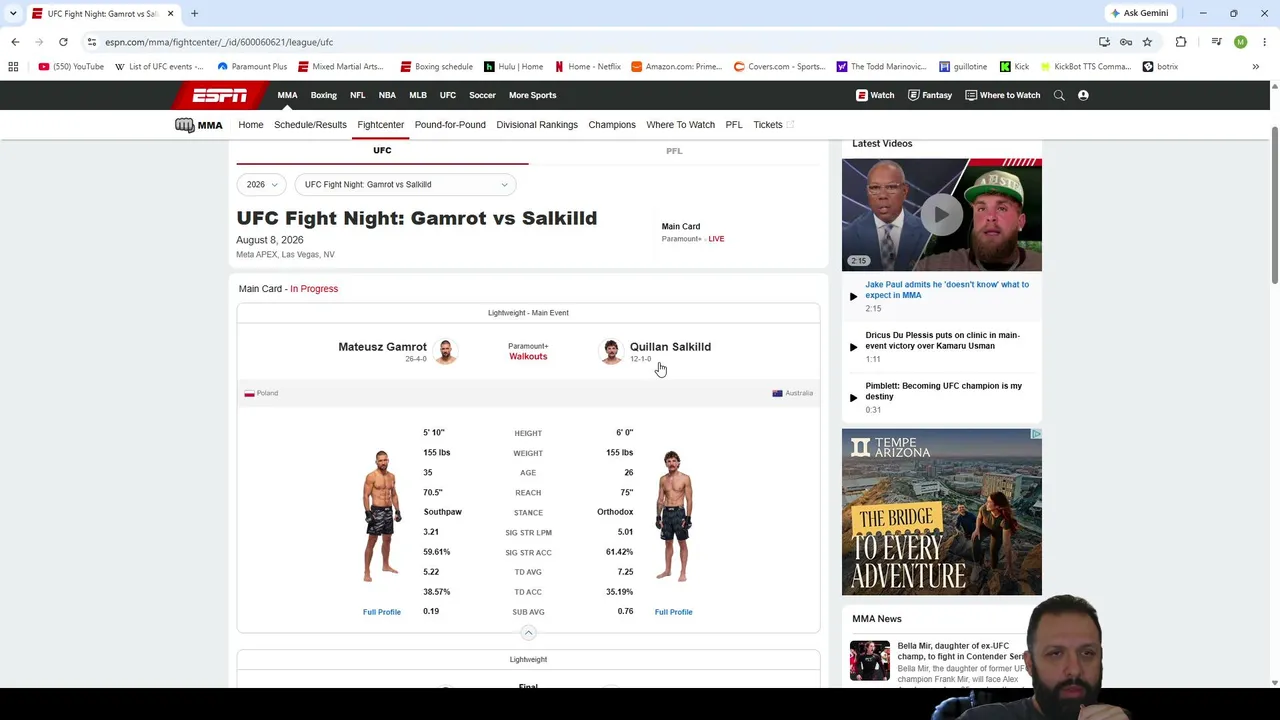Click Mateusz Gamrot name link
Image resolution: width=1280 pixels, height=720 pixels.
tap(382, 347)
